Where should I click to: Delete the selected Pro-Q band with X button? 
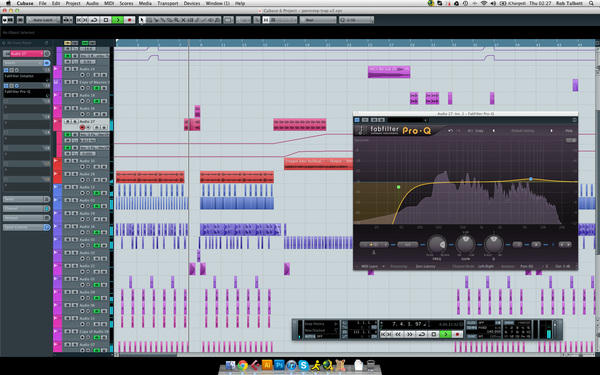point(536,244)
